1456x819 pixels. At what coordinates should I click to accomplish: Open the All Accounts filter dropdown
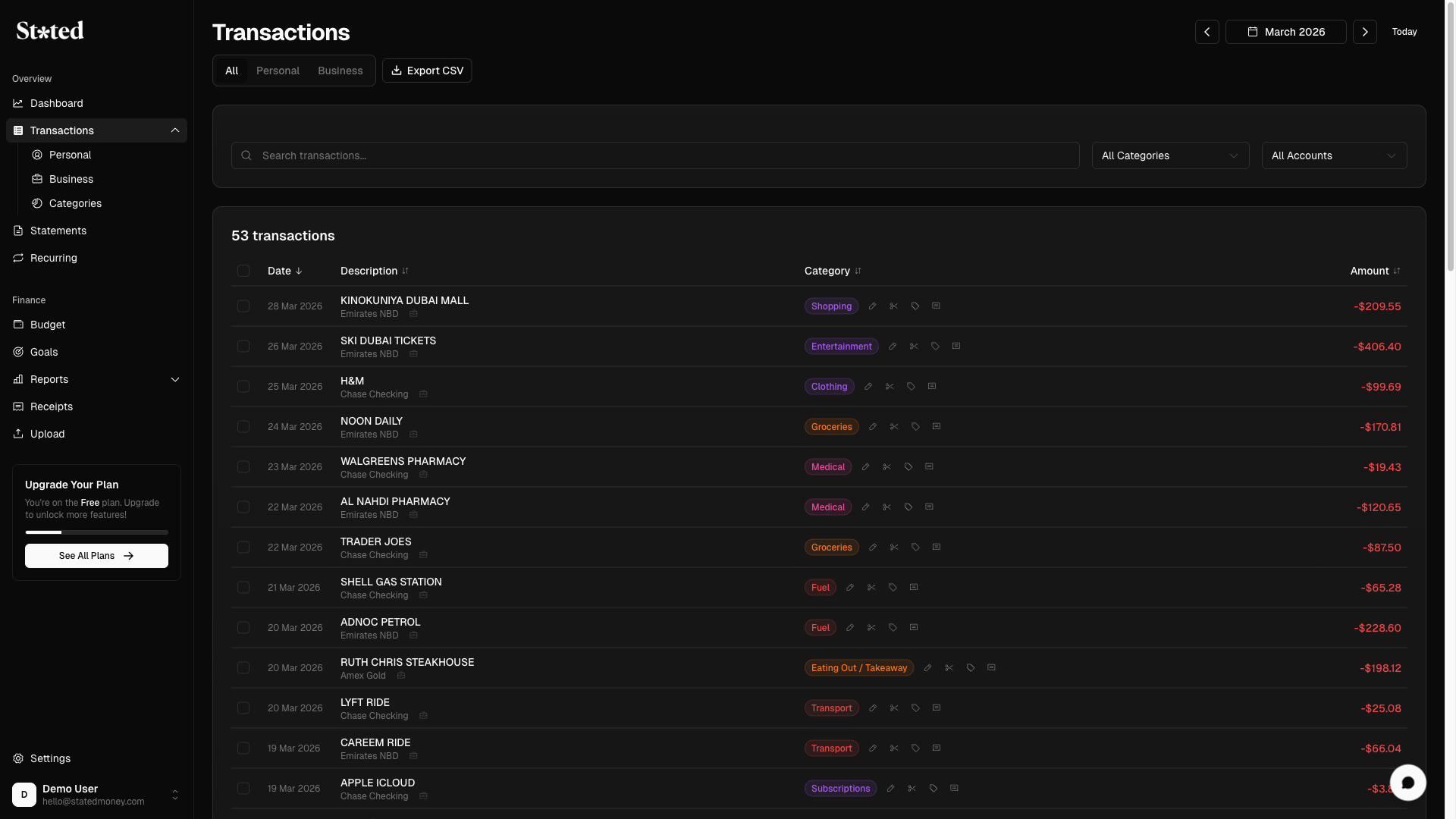[1334, 155]
